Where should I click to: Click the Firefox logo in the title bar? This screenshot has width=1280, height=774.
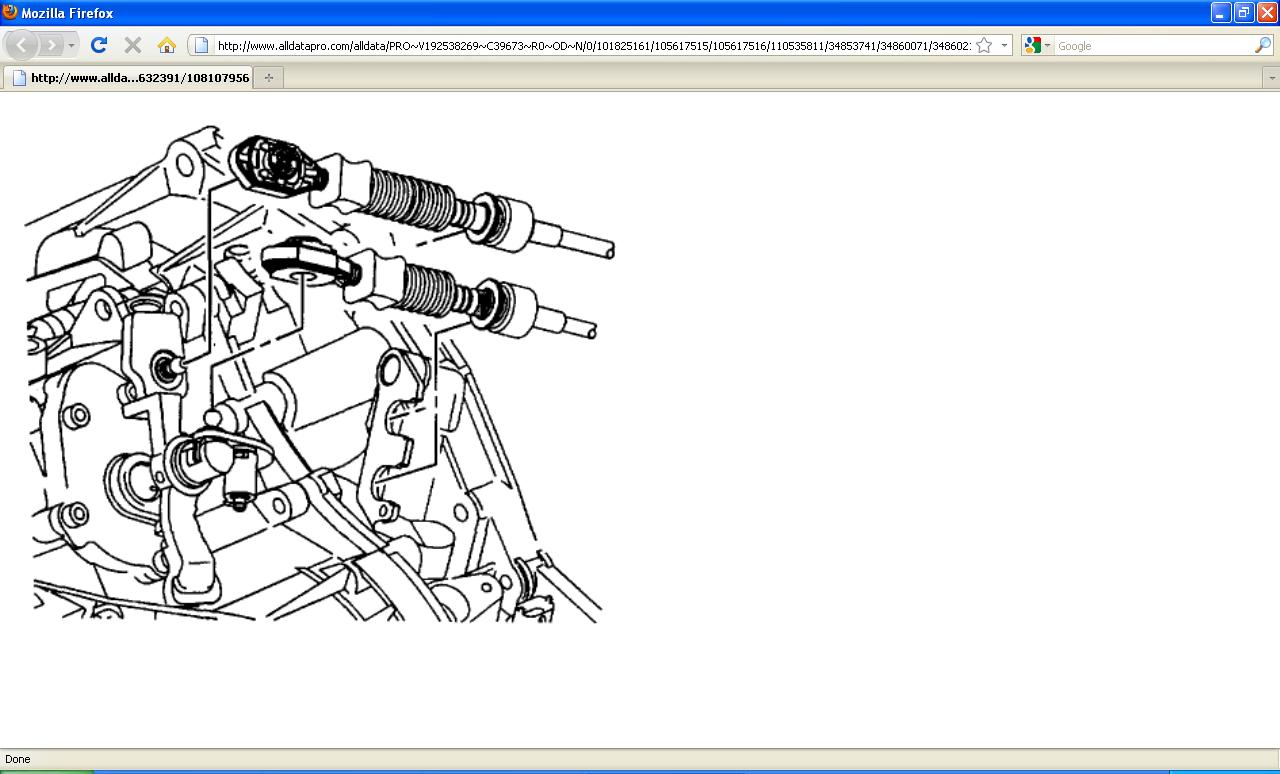click(10, 12)
